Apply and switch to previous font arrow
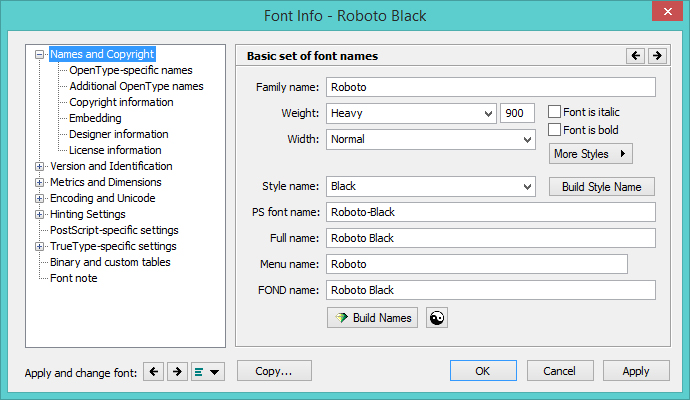Viewport: 690px width, 400px height. point(154,372)
